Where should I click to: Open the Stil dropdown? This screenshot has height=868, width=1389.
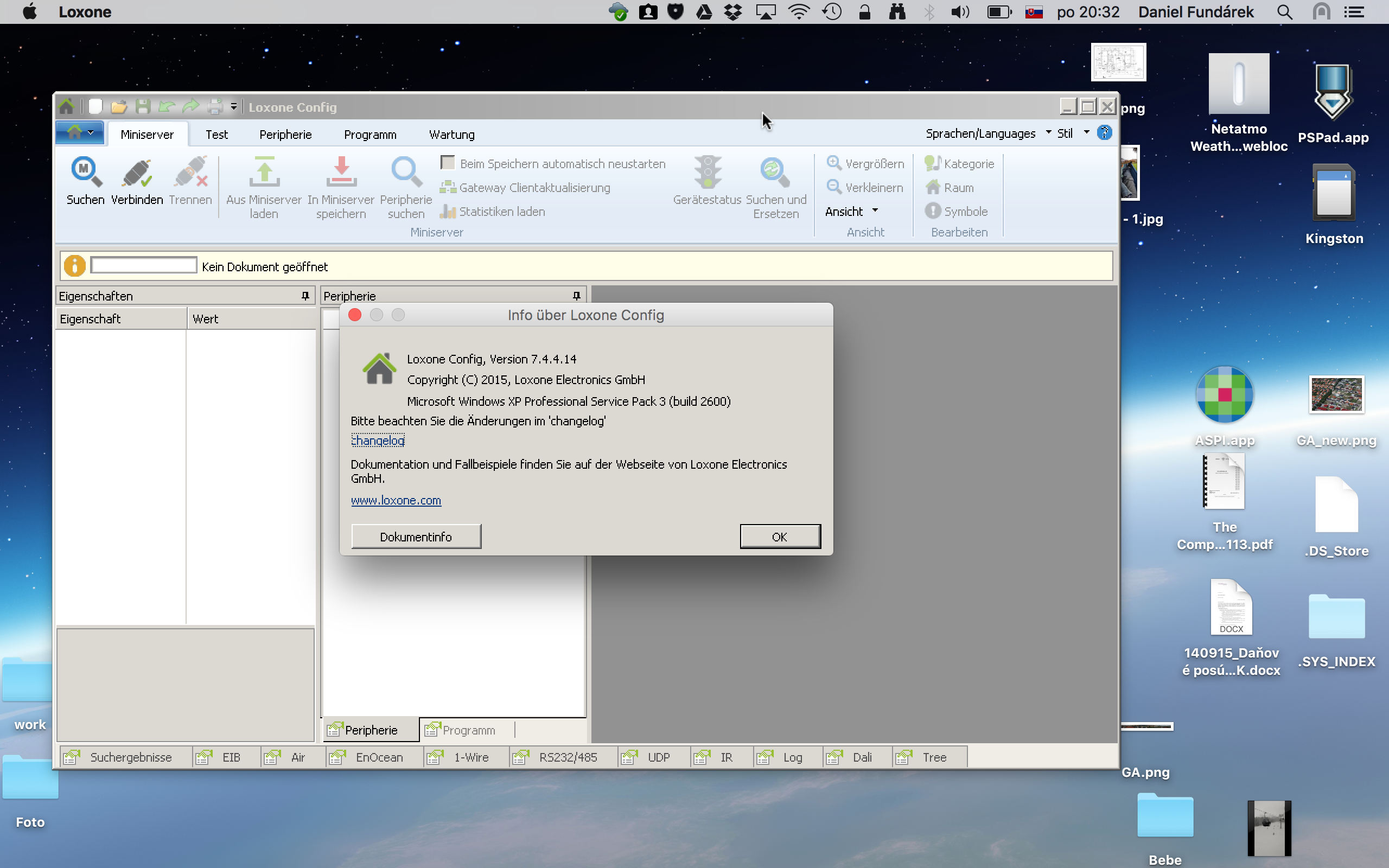pos(1072,133)
